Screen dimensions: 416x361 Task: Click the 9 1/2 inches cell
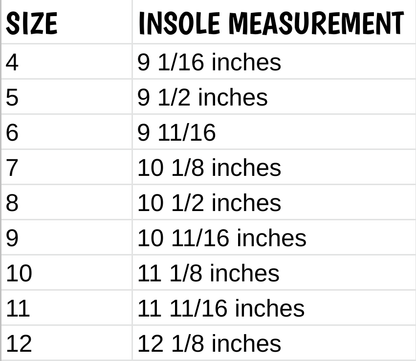(274, 97)
